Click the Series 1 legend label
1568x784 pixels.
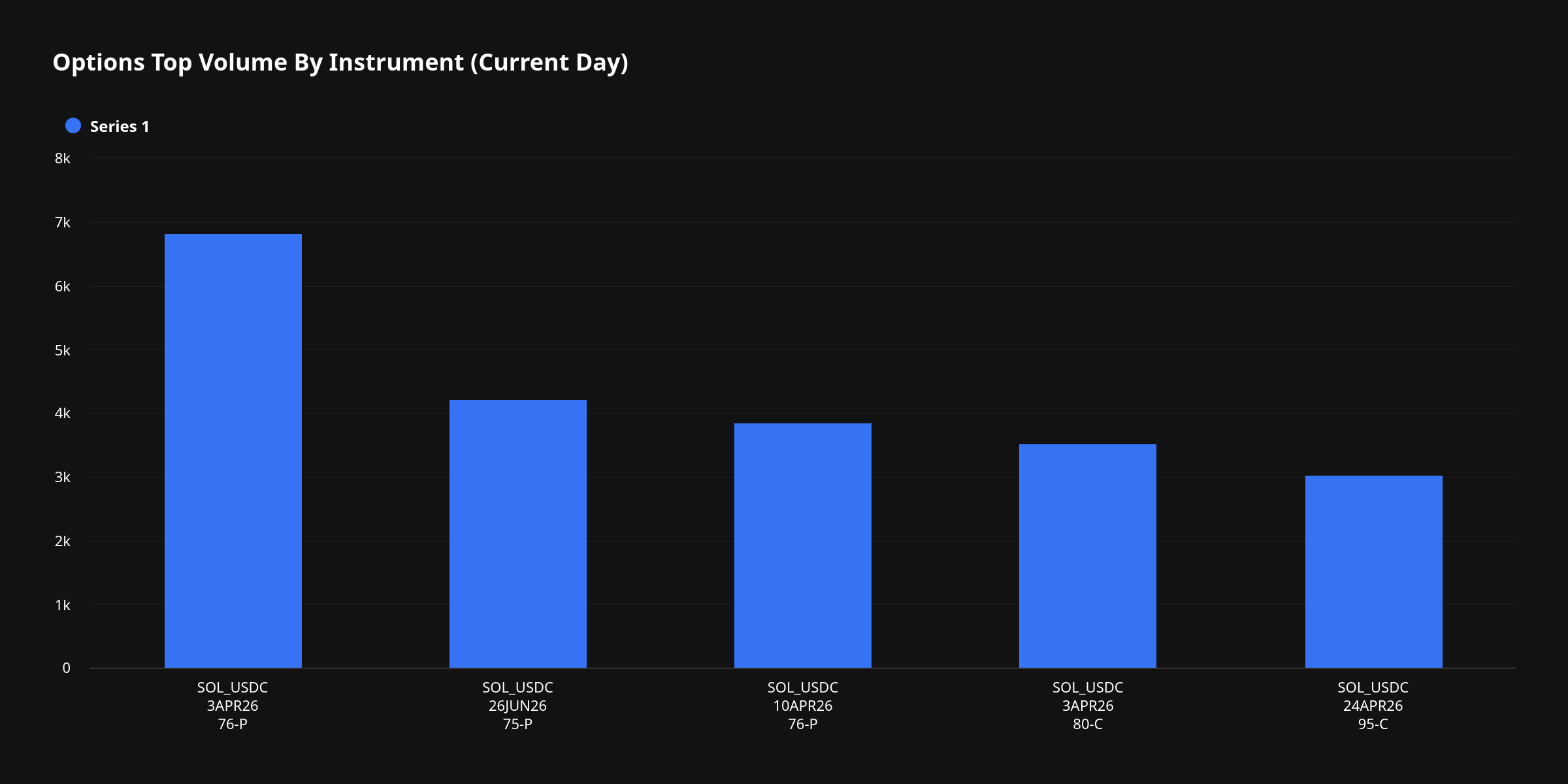[120, 127]
